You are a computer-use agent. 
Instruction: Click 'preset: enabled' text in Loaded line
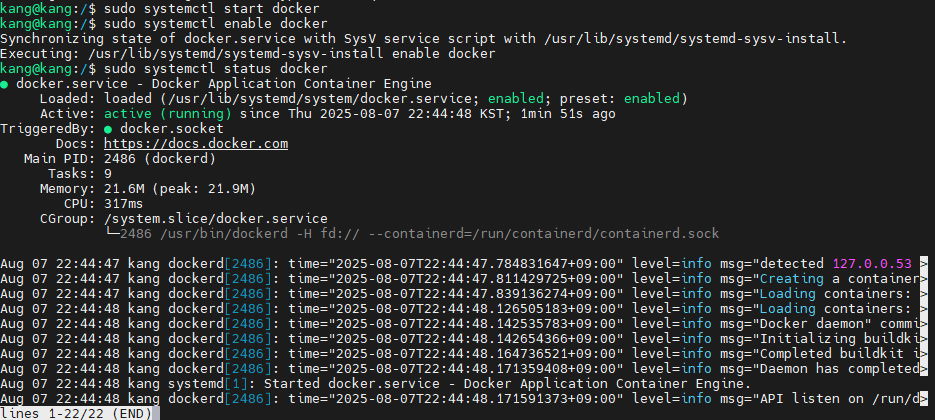(620, 98)
